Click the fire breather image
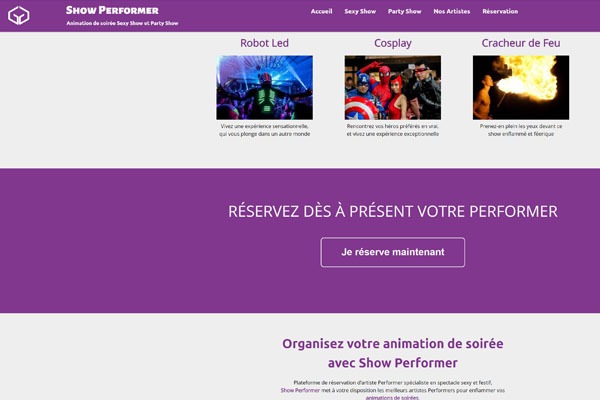The image size is (600, 400). click(x=521, y=87)
